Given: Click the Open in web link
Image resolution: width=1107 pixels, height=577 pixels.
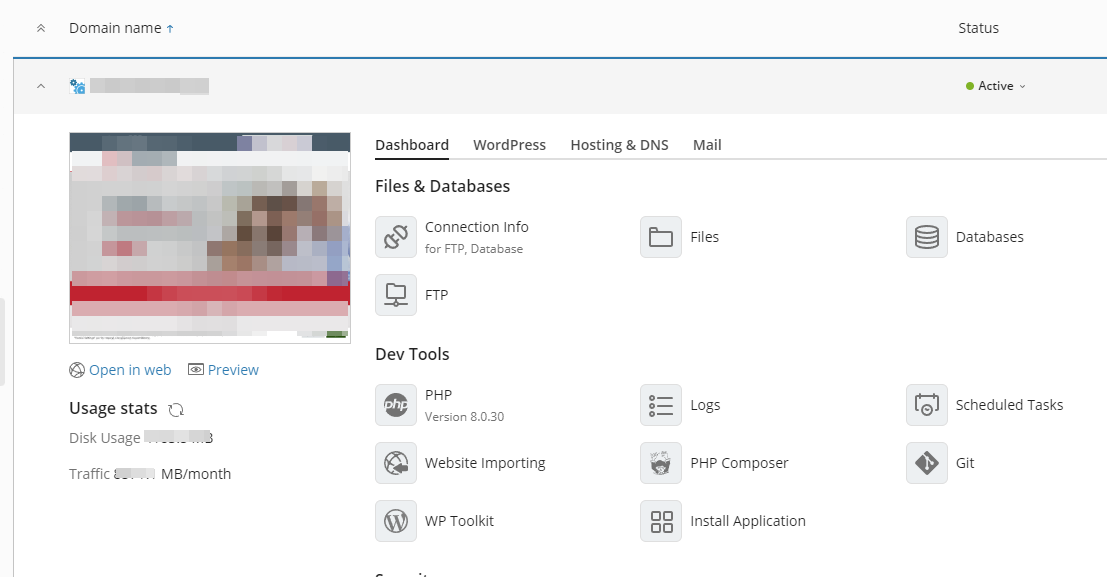Looking at the screenshot, I should [130, 370].
